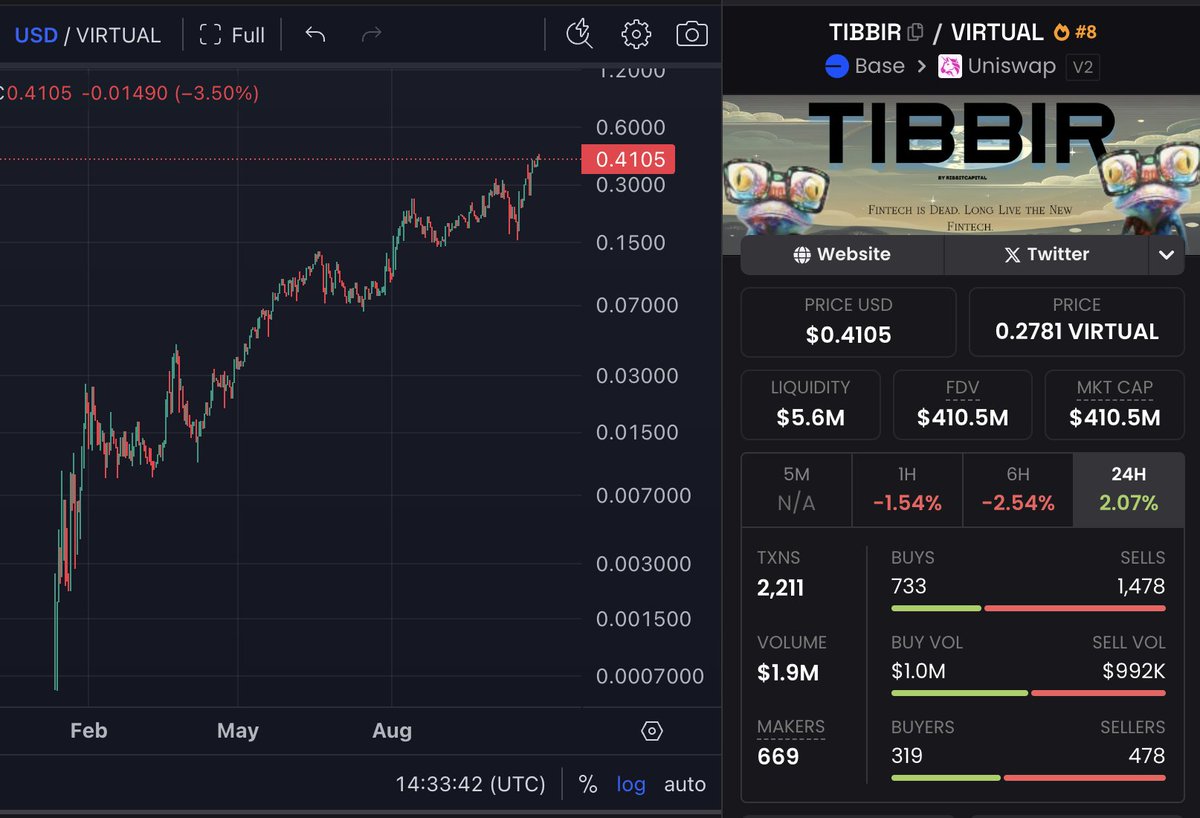Open the token Twitter button
The height and width of the screenshot is (818, 1200).
tap(1046, 254)
